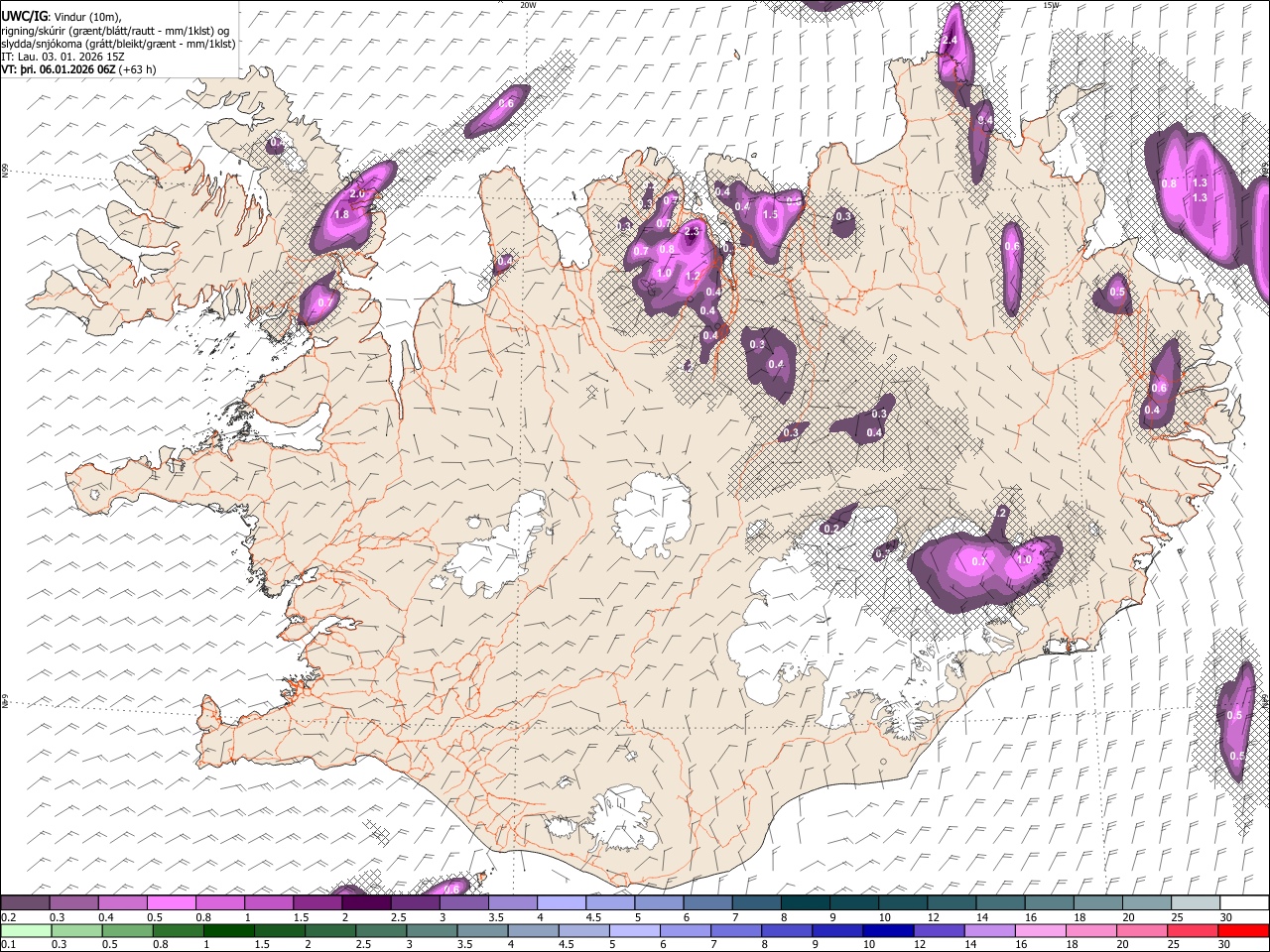Viewport: 1270px width, 952px height.
Task: Click the 2.0 precipitation value in Westfjords
Action: point(358,193)
